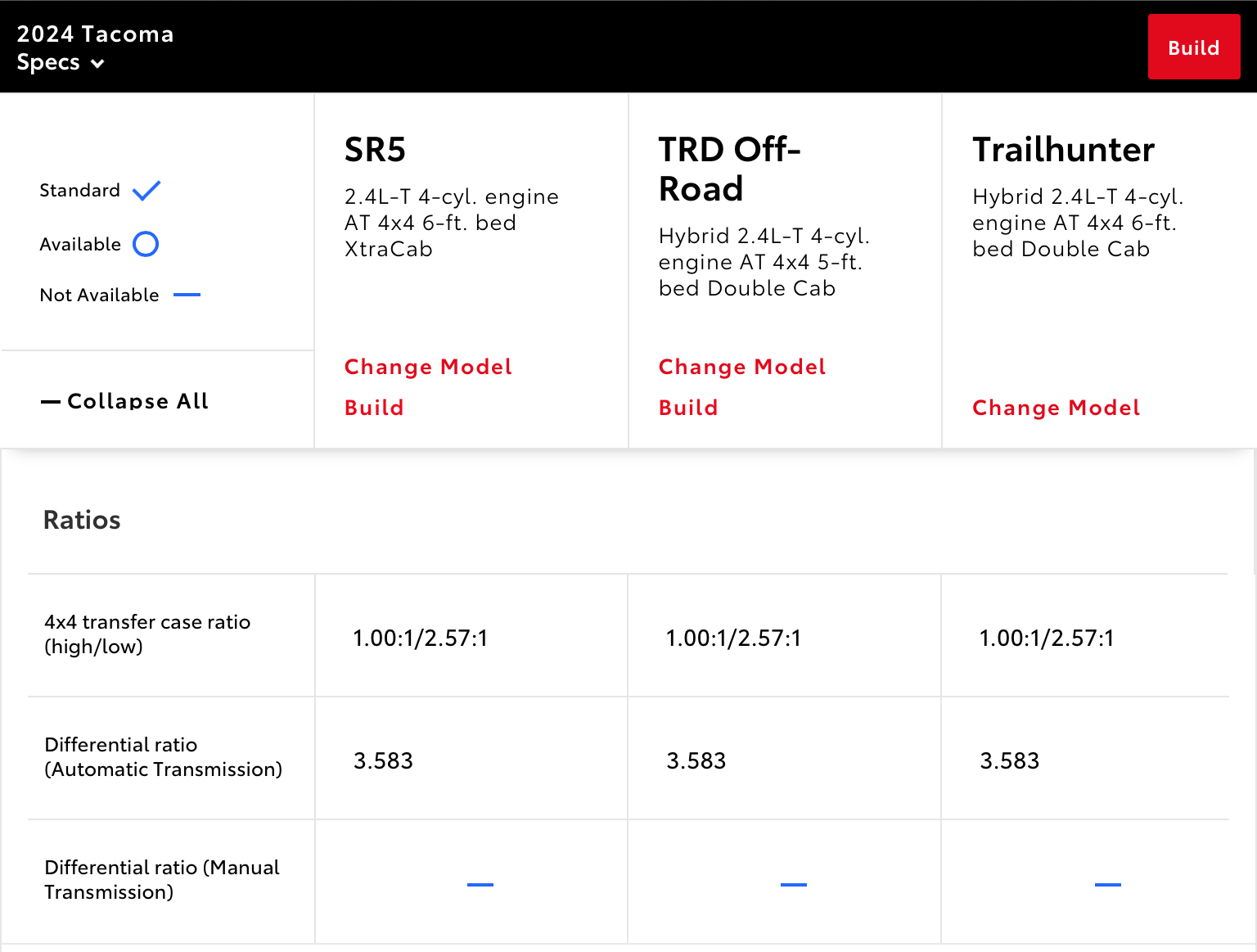Select Differential ratio (Automatic Transmission) label
This screenshot has height=952, width=1257.
[164, 757]
